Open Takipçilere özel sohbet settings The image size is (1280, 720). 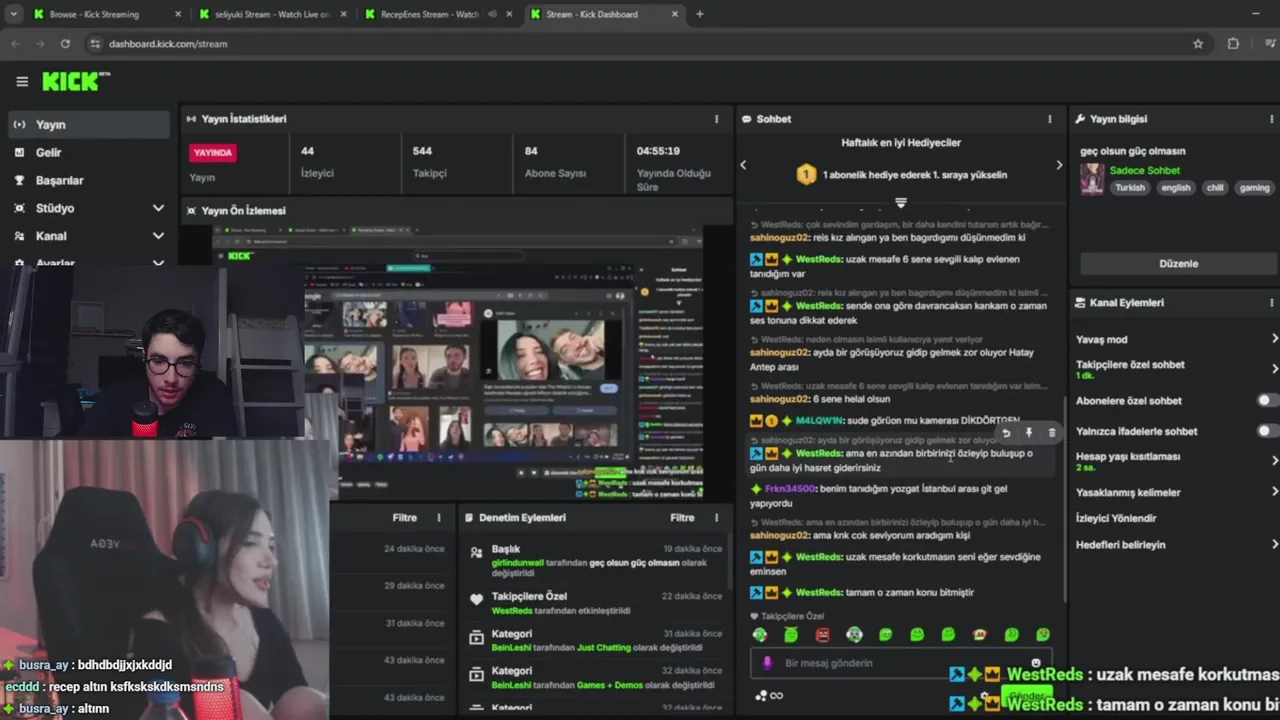1177,369
